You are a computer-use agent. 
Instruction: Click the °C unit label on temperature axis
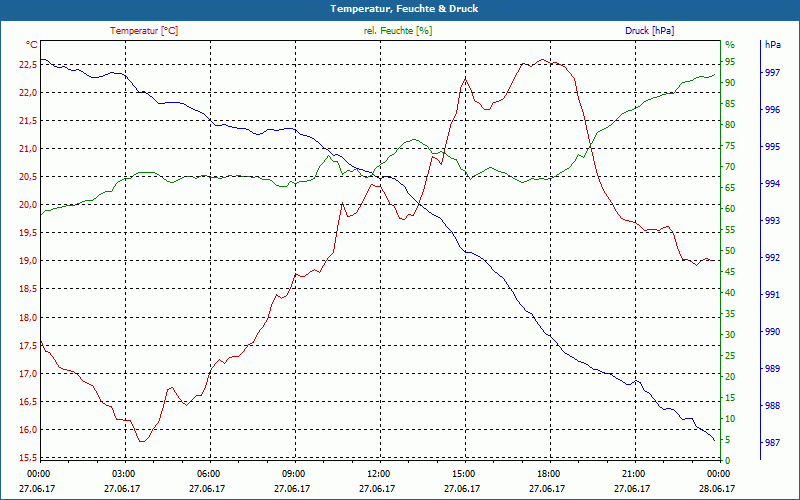(32, 45)
